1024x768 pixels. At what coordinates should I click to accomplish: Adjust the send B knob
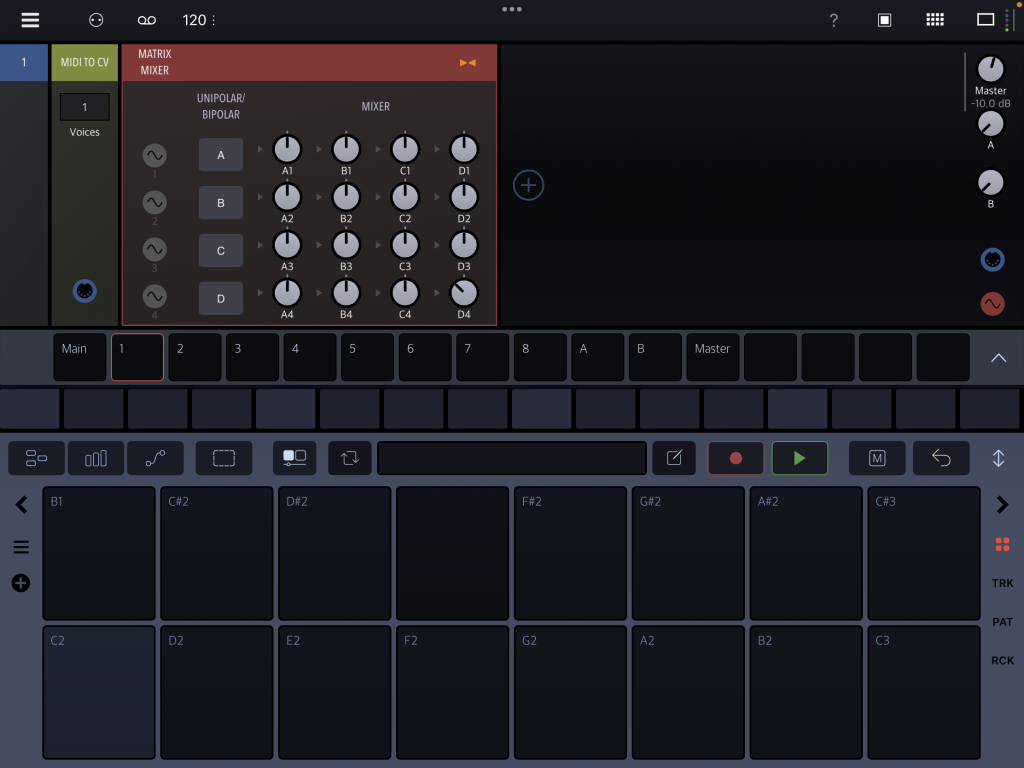coord(991,182)
